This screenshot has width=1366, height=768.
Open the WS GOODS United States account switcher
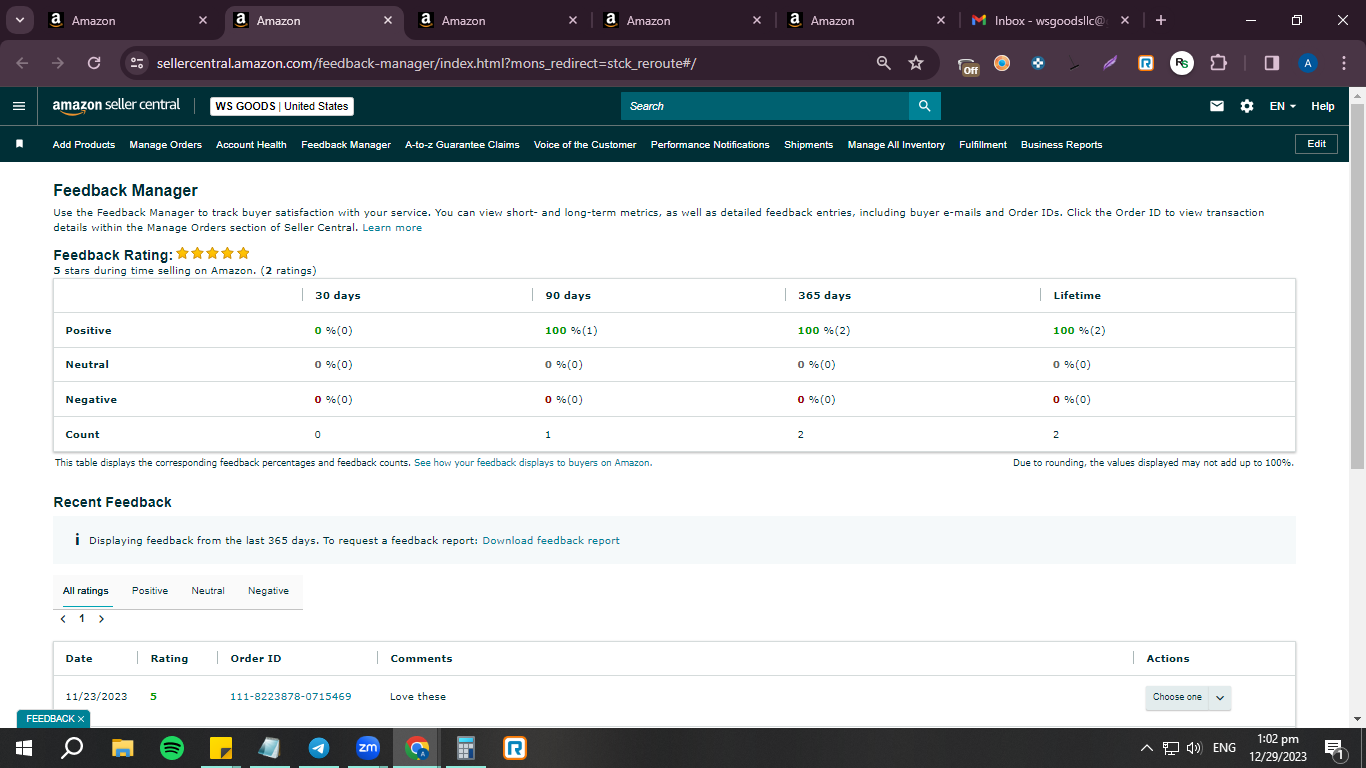pyautogui.click(x=282, y=106)
